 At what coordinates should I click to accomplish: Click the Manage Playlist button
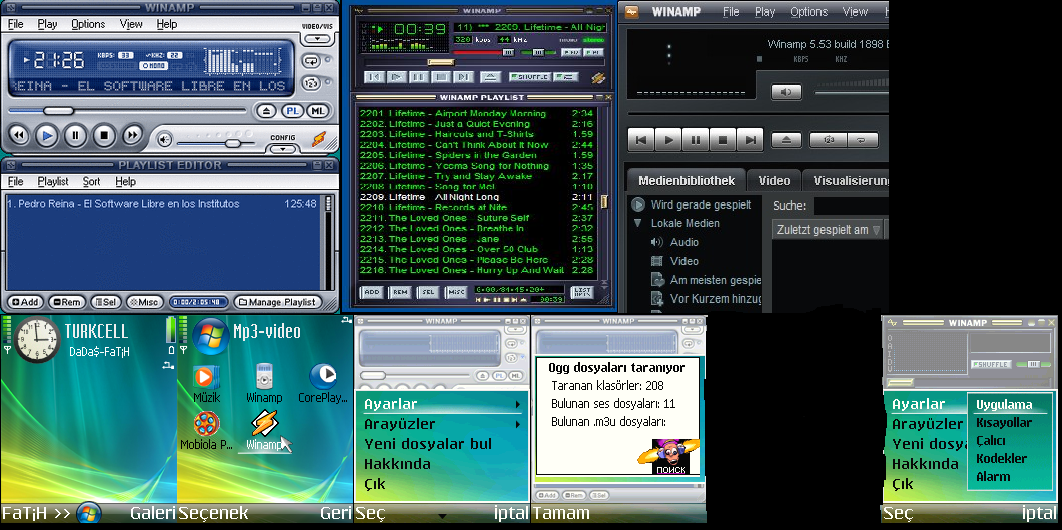[276, 302]
